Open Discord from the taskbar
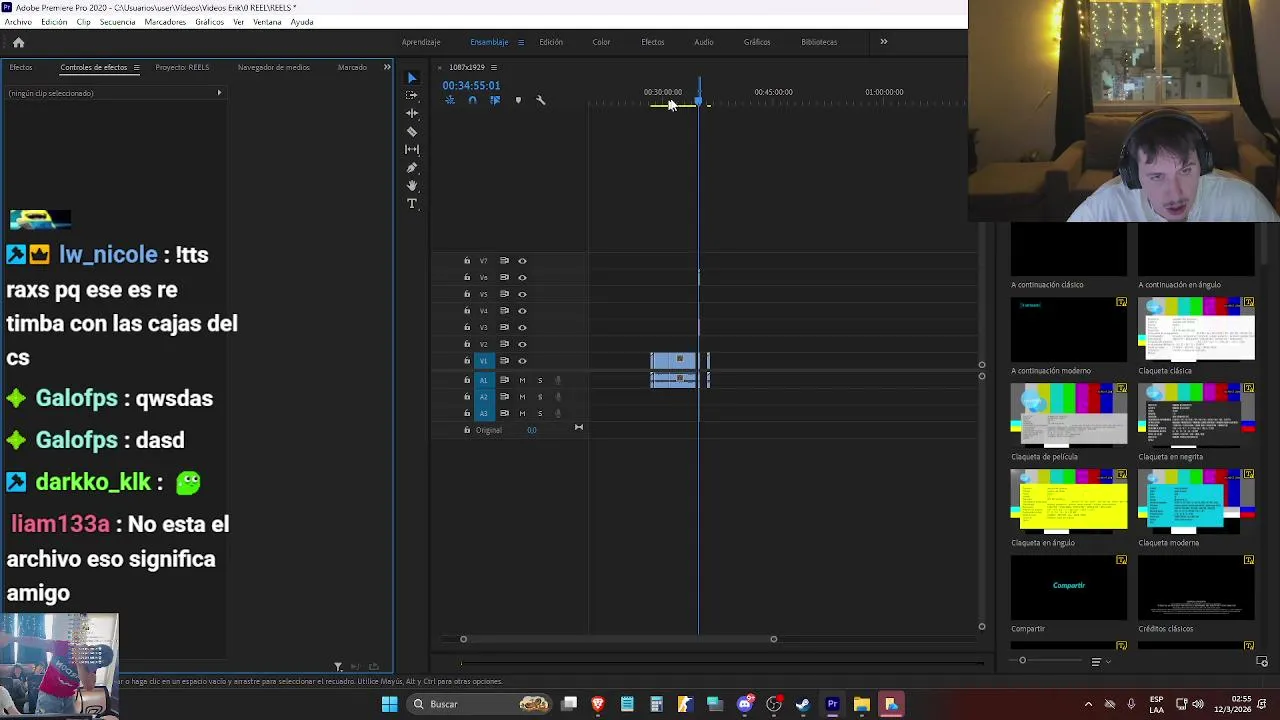Image resolution: width=1280 pixels, height=720 pixels. (744, 704)
